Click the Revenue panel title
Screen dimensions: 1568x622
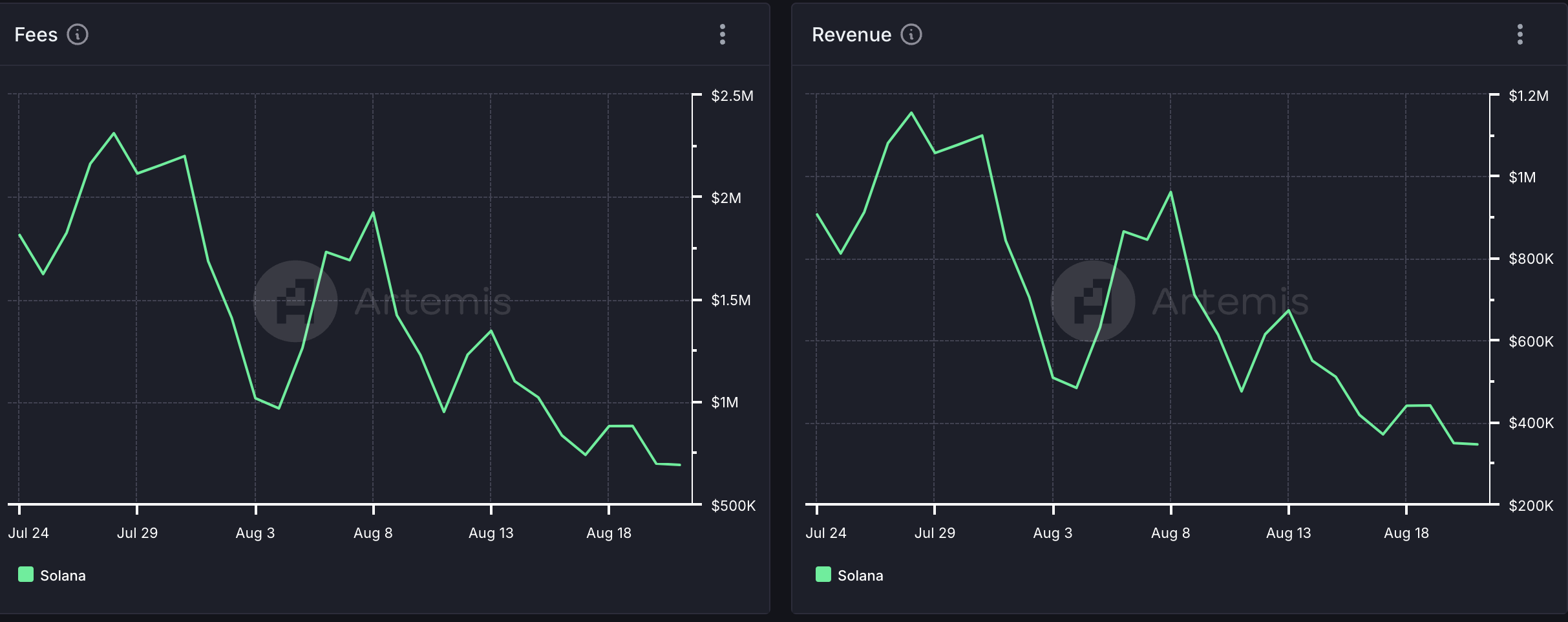pos(851,34)
